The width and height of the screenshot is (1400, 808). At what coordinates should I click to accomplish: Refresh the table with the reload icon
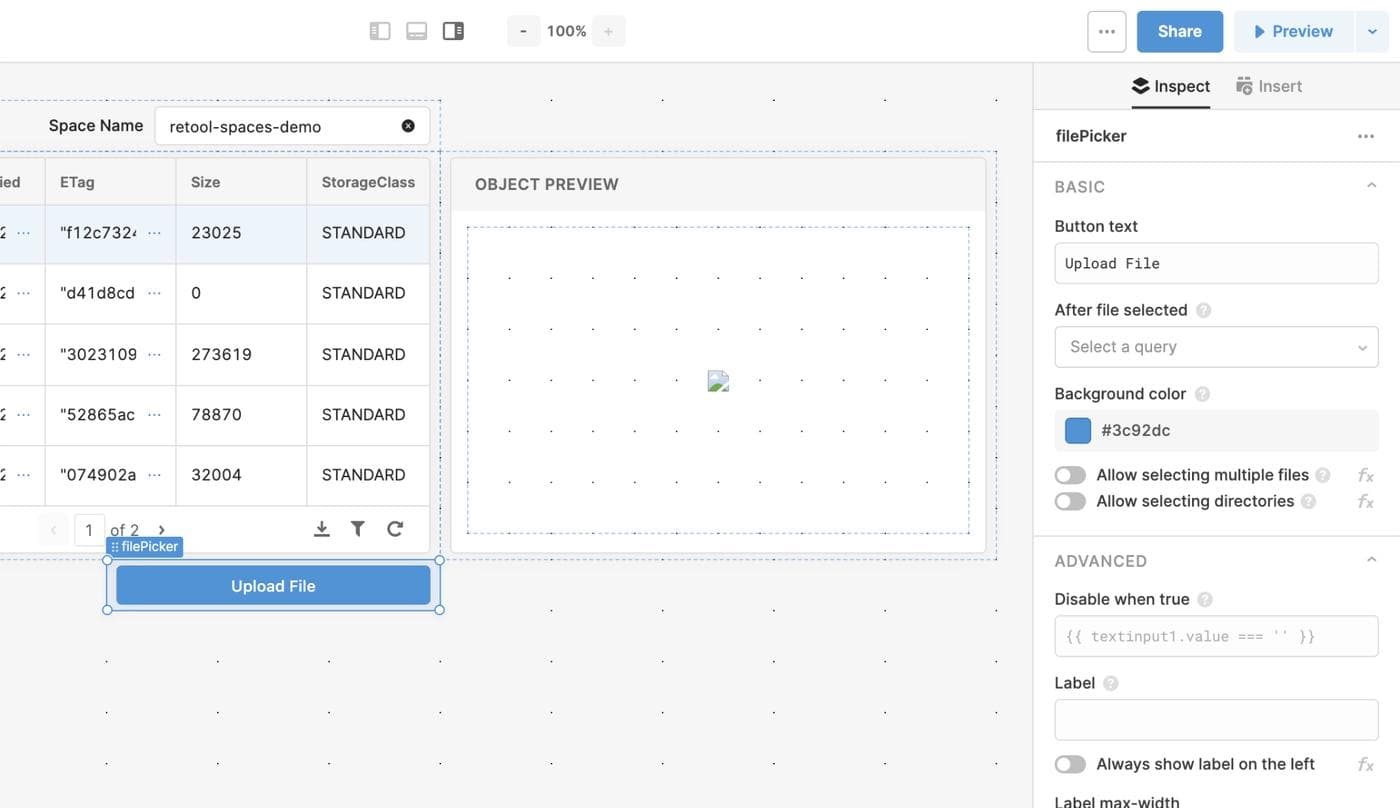(395, 529)
